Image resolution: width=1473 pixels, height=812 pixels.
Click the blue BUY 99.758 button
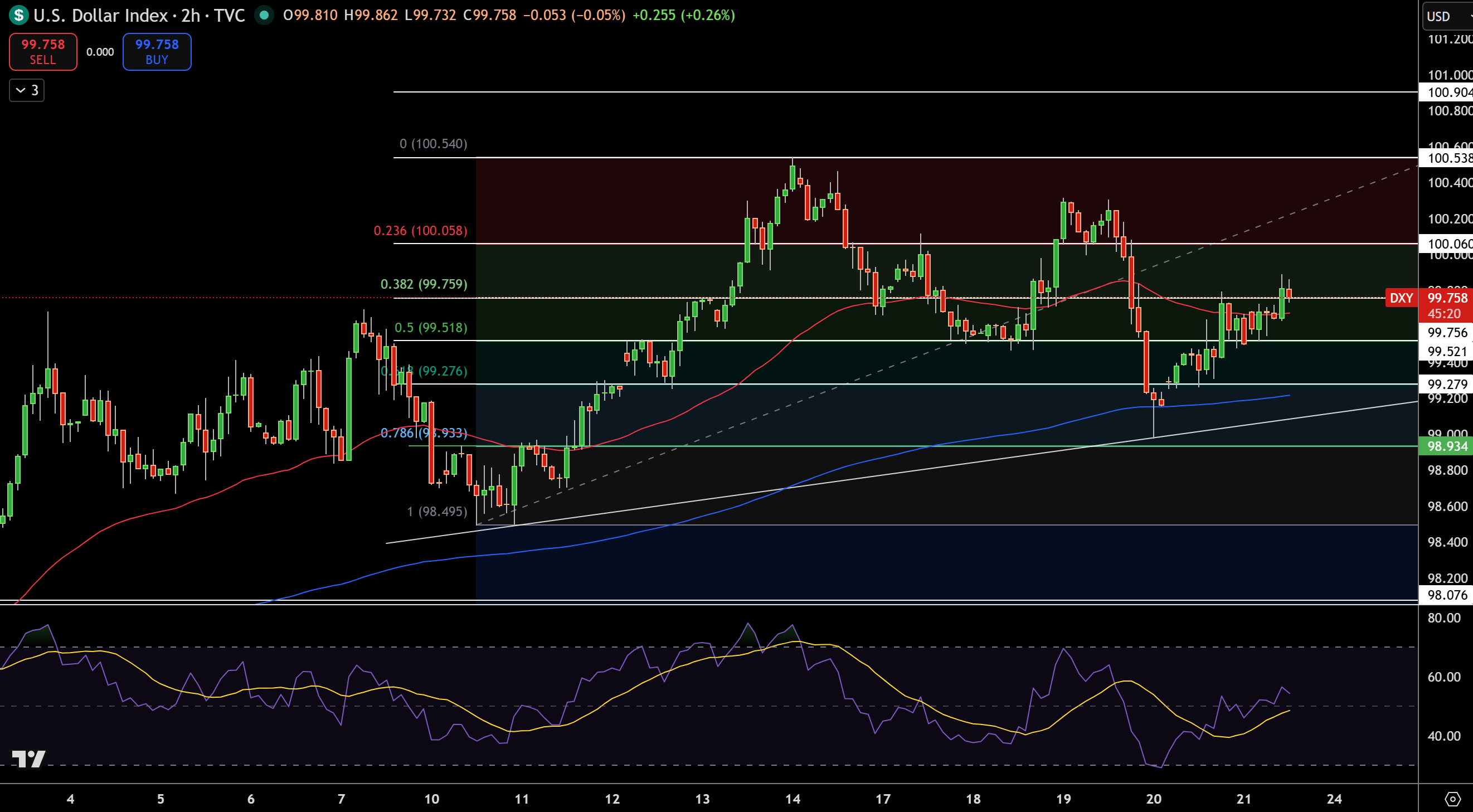point(157,51)
